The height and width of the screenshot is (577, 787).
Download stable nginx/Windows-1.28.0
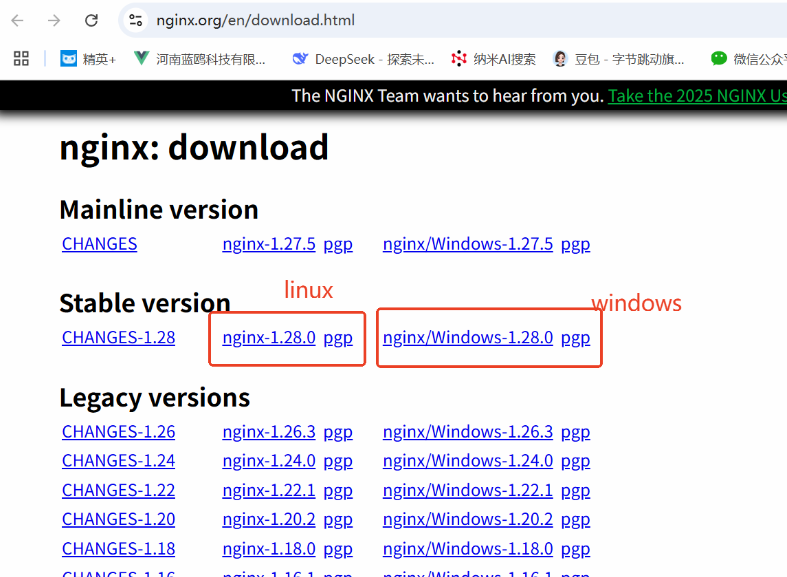(468, 338)
